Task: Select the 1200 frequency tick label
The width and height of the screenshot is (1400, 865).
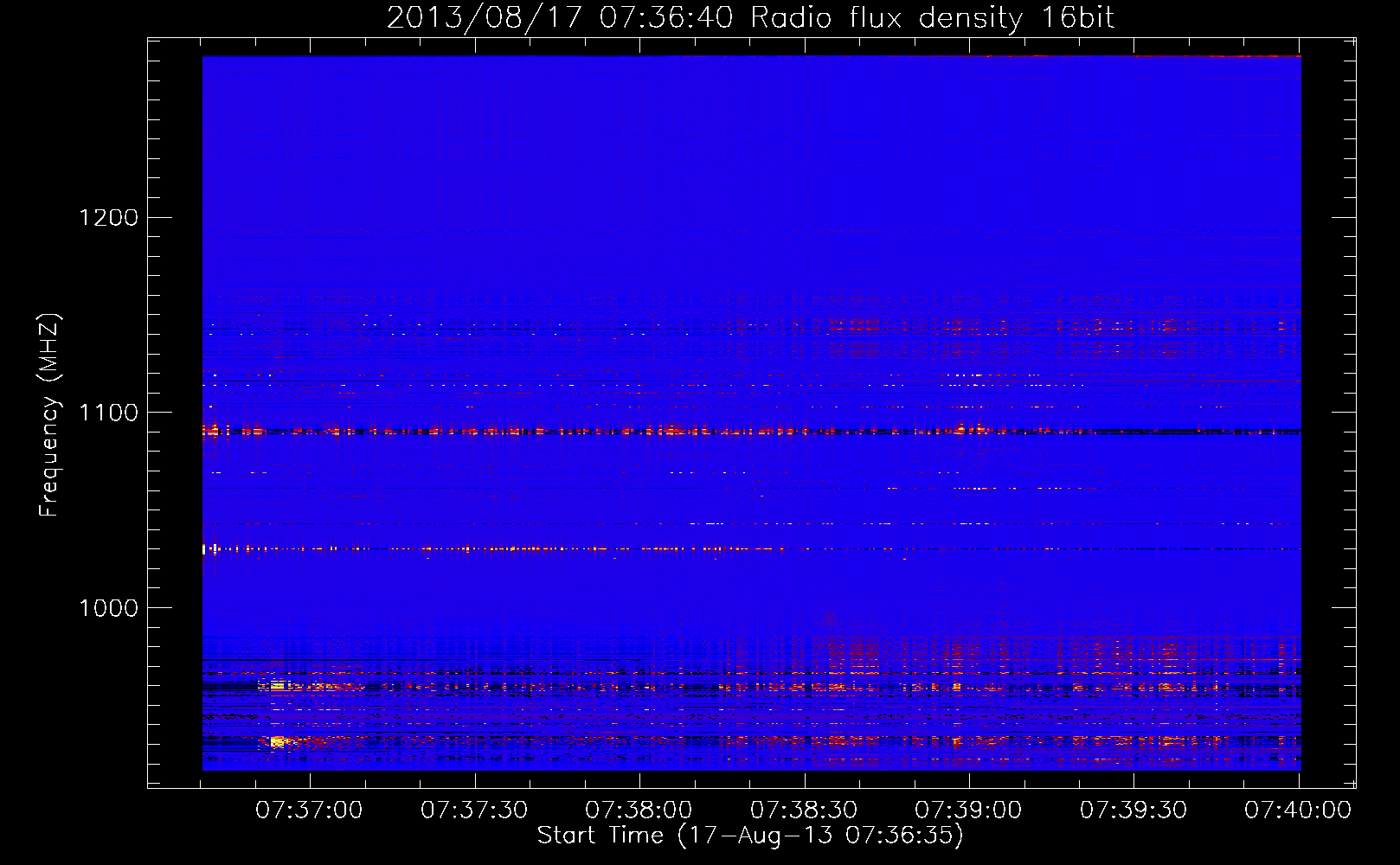Action: pos(109,217)
